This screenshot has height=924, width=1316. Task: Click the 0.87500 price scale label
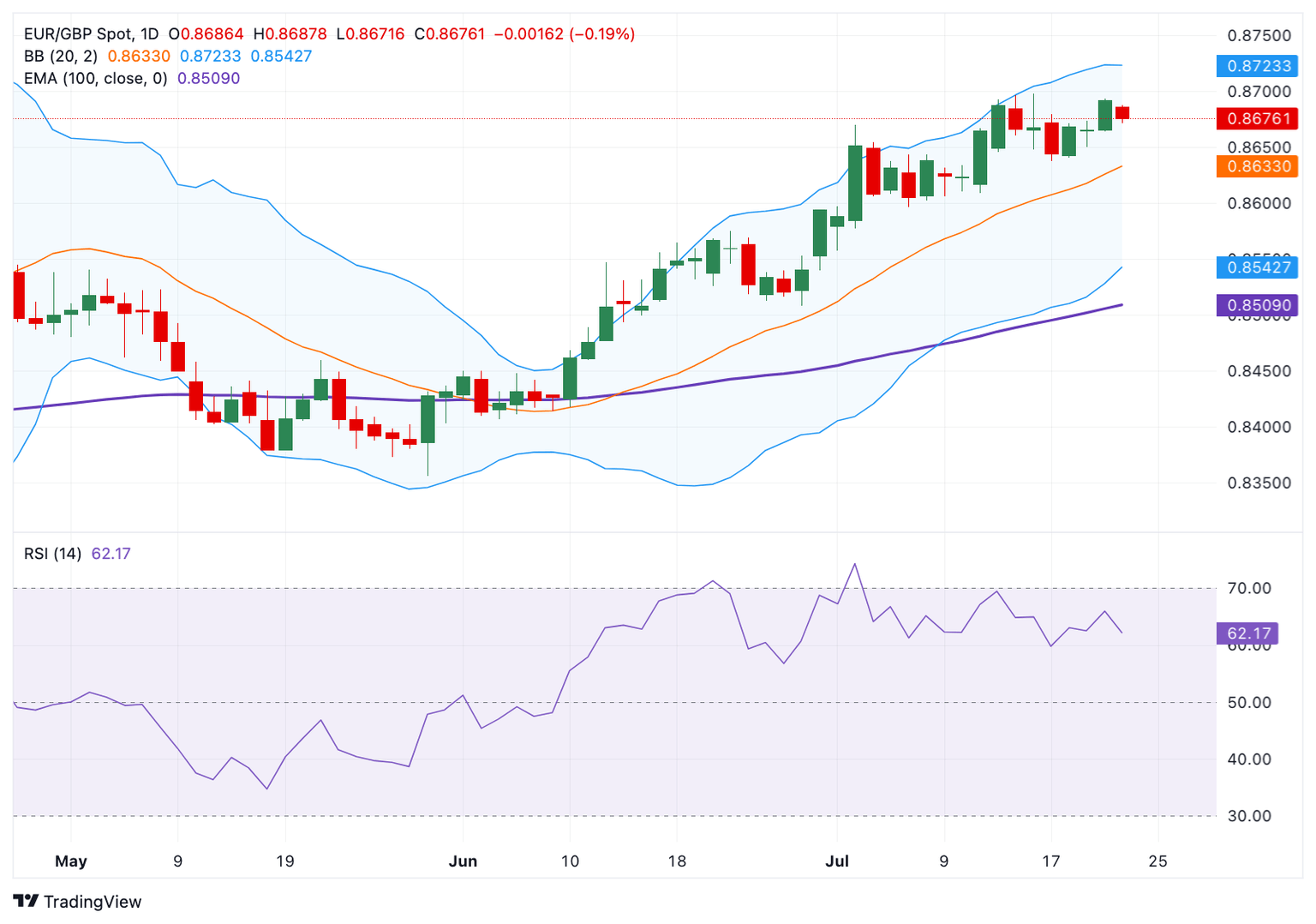pyautogui.click(x=1259, y=36)
